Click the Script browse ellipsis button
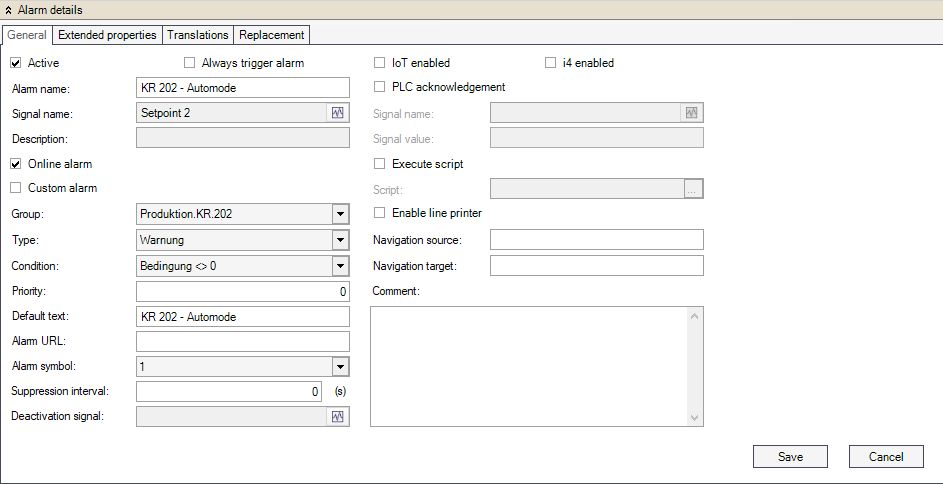The width and height of the screenshot is (943, 484). click(692, 189)
